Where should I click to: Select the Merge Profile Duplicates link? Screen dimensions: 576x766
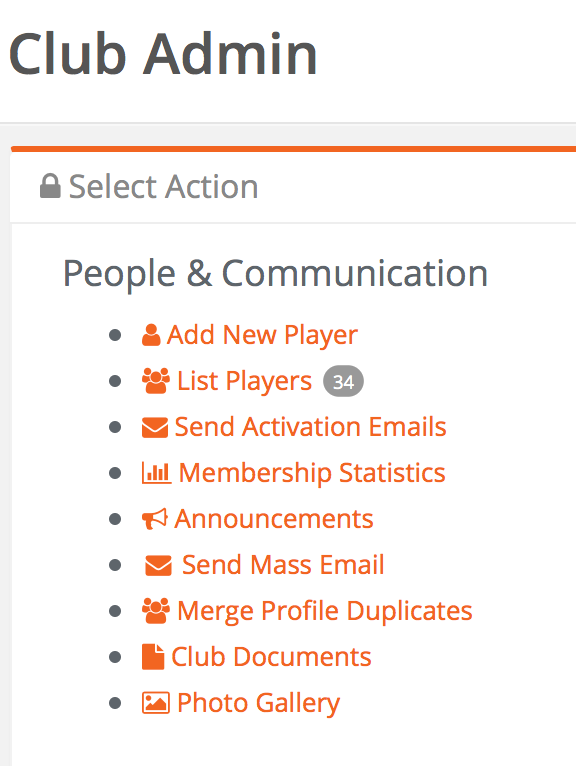(x=325, y=611)
